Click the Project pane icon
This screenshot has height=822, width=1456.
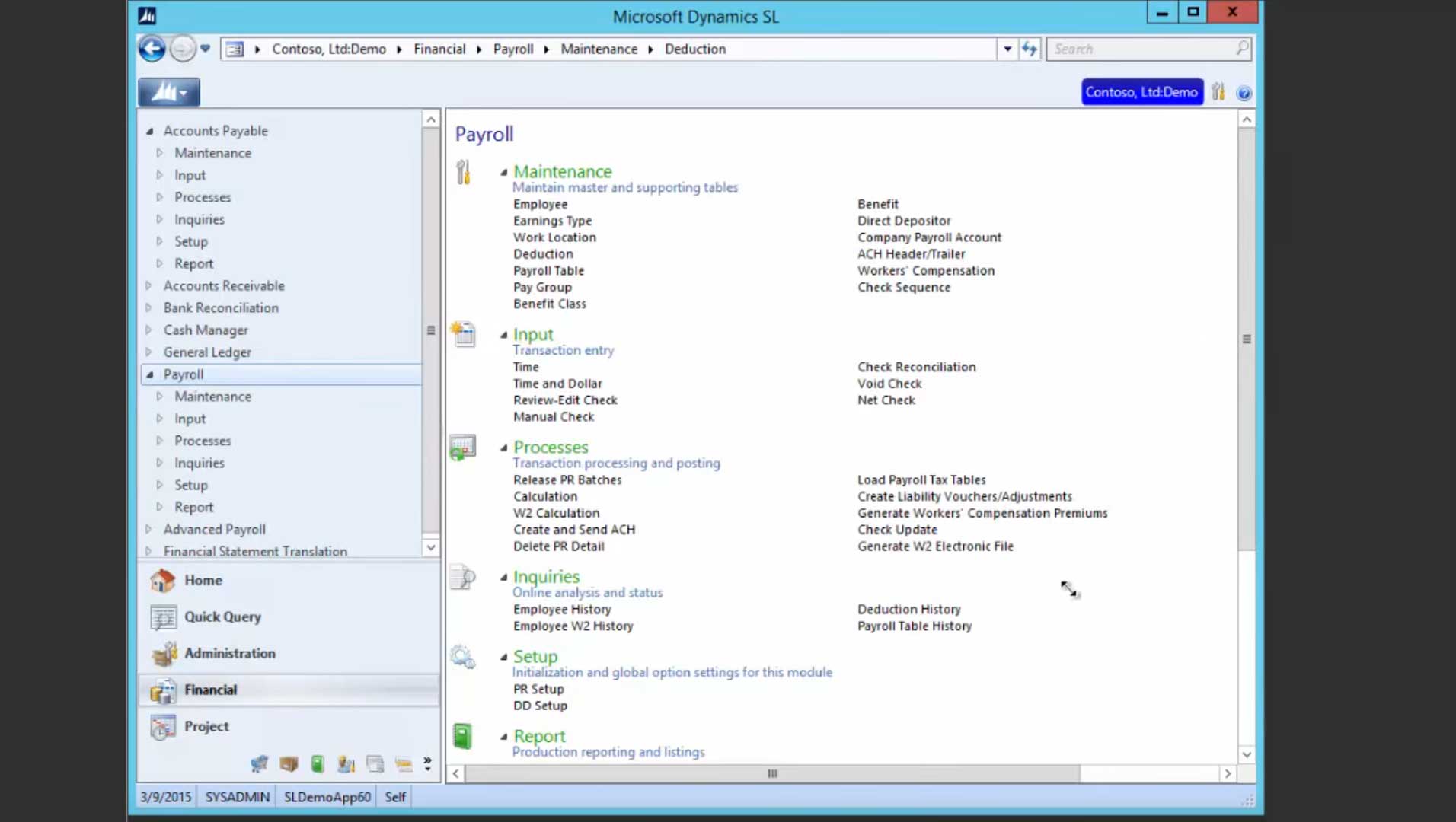click(x=163, y=727)
